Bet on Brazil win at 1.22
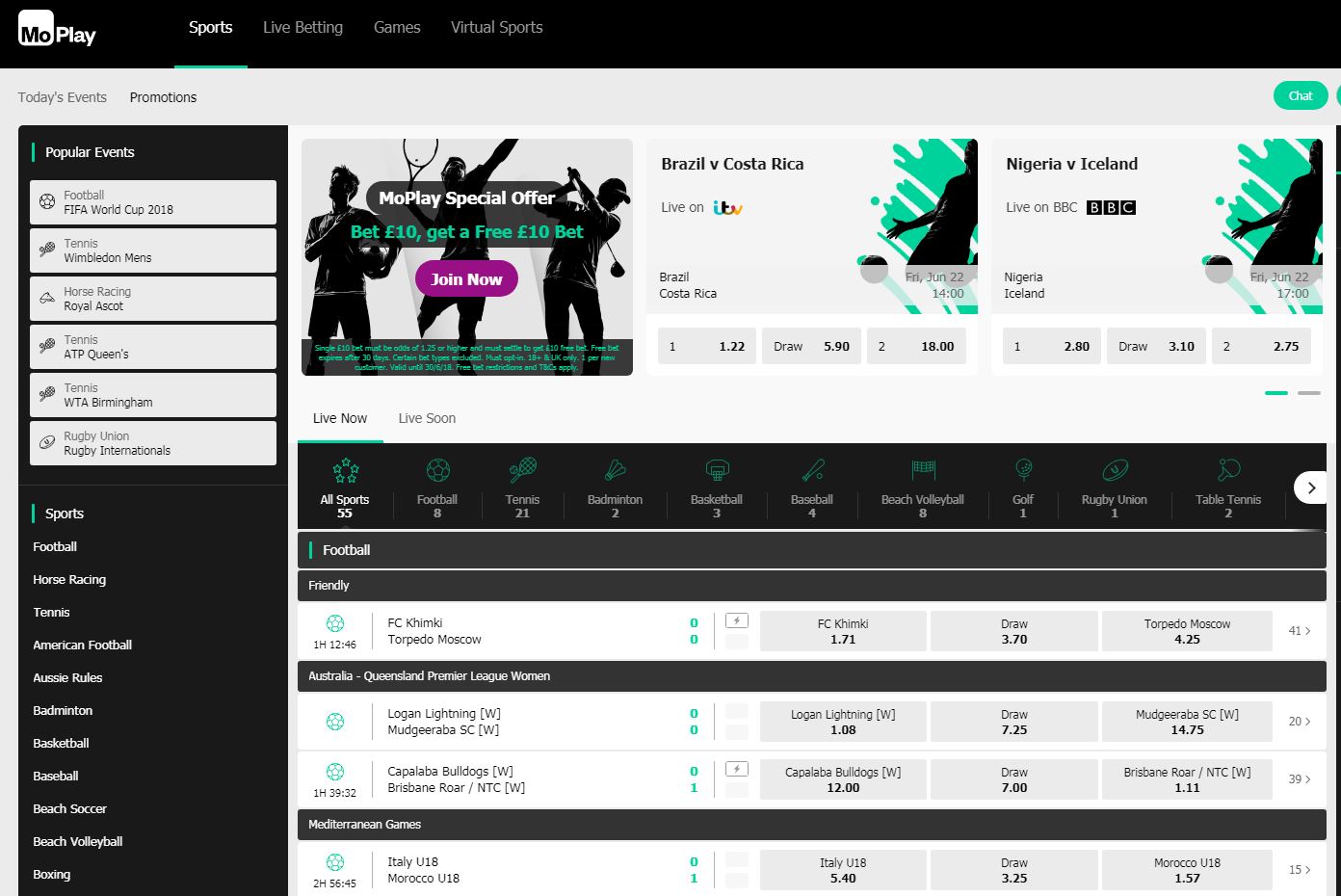Viewport: 1341px width, 896px height. 706,346
